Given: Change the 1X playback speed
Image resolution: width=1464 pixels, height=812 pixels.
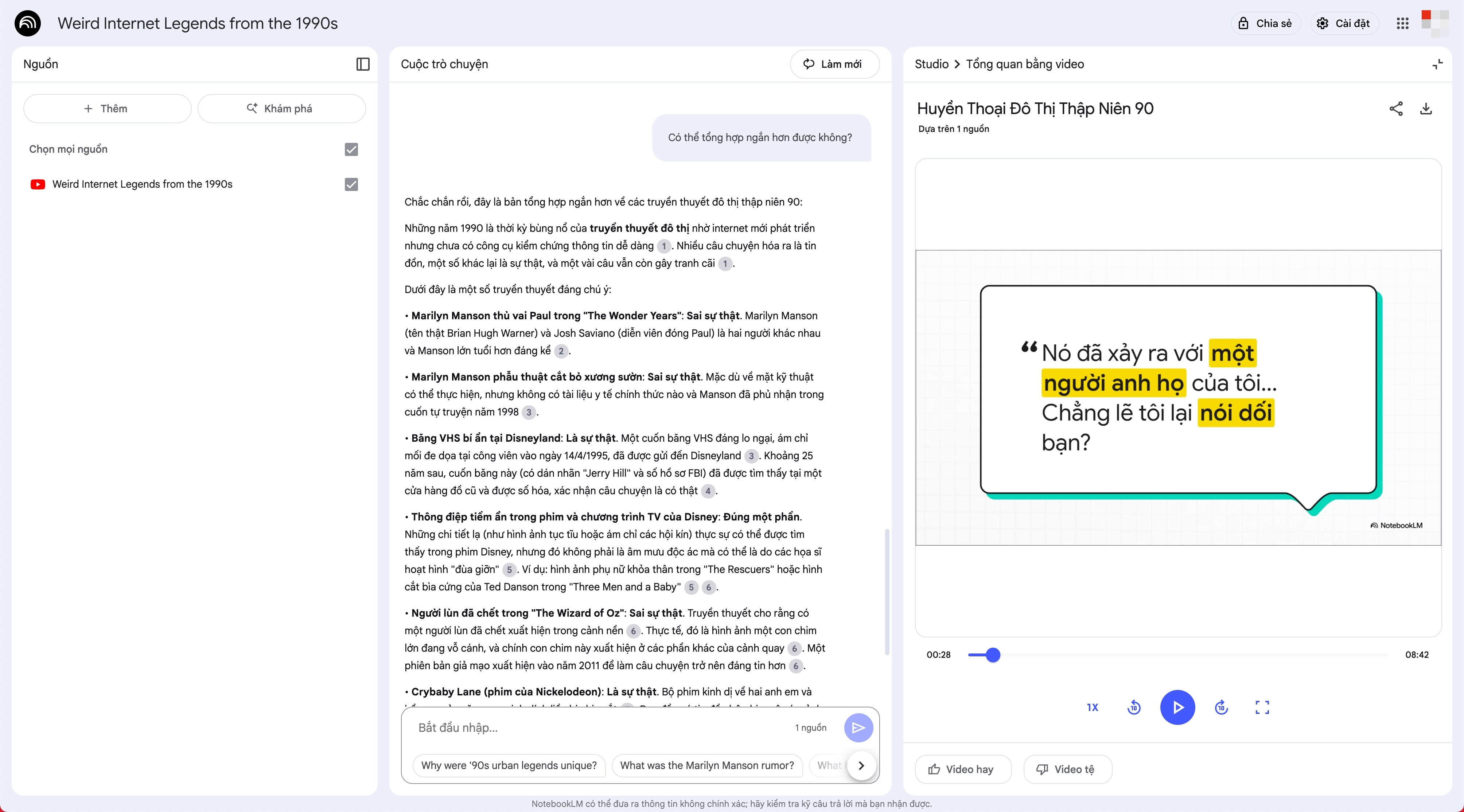Looking at the screenshot, I should [x=1092, y=707].
